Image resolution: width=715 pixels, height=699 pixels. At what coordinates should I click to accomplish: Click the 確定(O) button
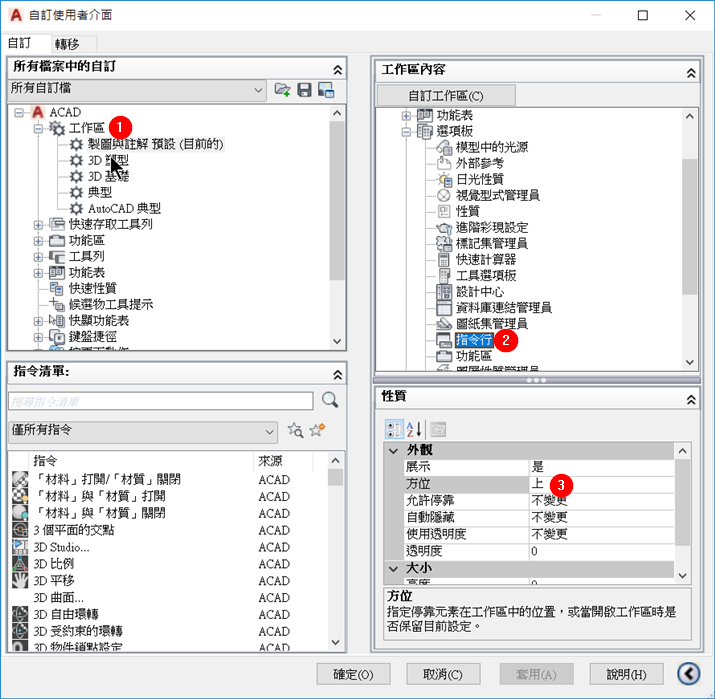click(x=353, y=674)
